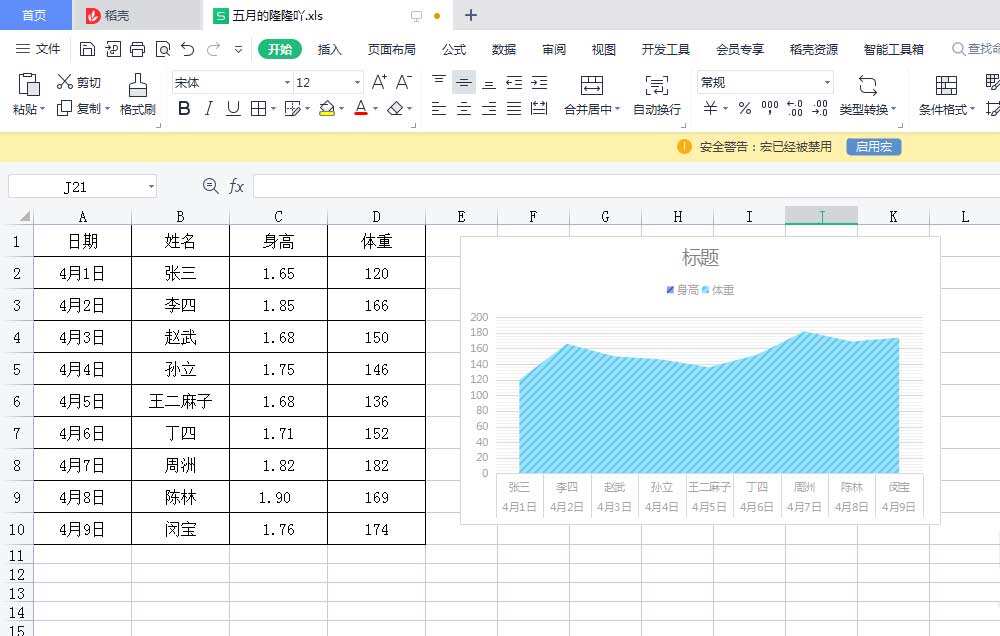
Task: Align text right icon
Action: click(x=489, y=108)
